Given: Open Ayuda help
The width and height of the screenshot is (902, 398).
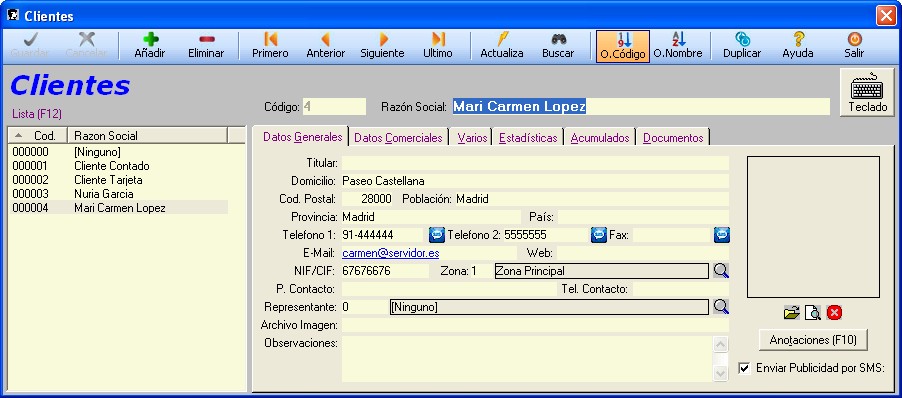Looking at the screenshot, I should tap(798, 46).
